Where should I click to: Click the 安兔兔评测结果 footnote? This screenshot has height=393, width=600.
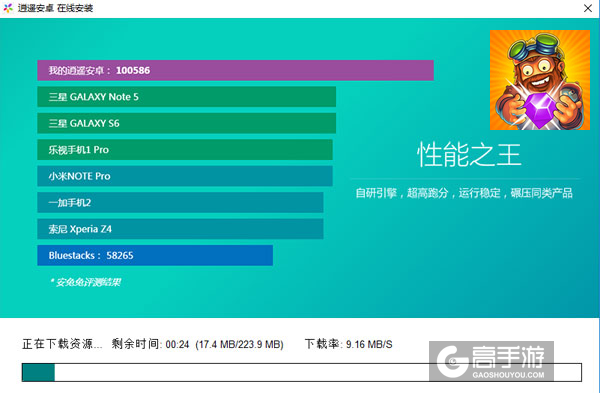(85, 282)
